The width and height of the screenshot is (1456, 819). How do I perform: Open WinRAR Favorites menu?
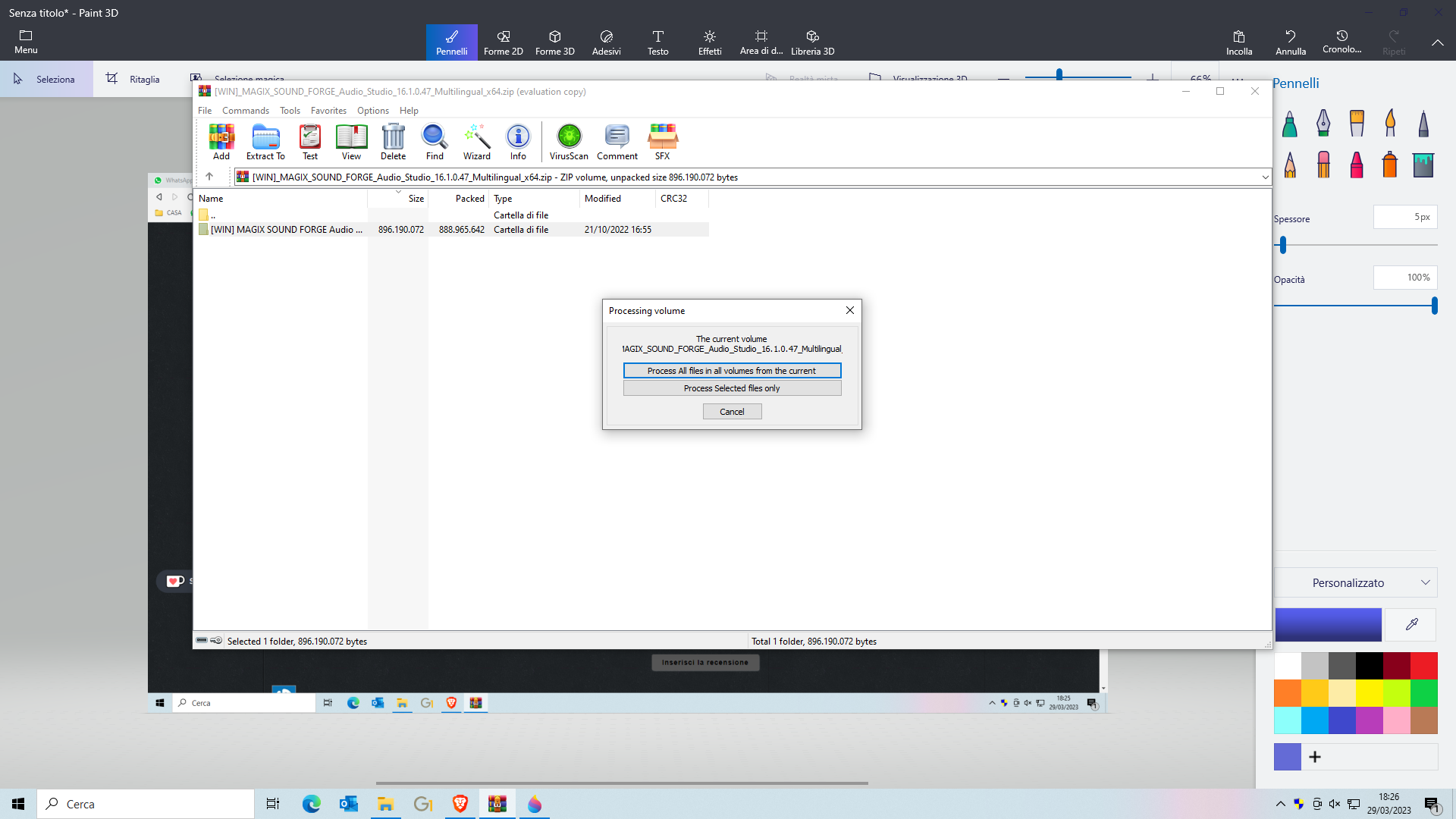pos(328,111)
